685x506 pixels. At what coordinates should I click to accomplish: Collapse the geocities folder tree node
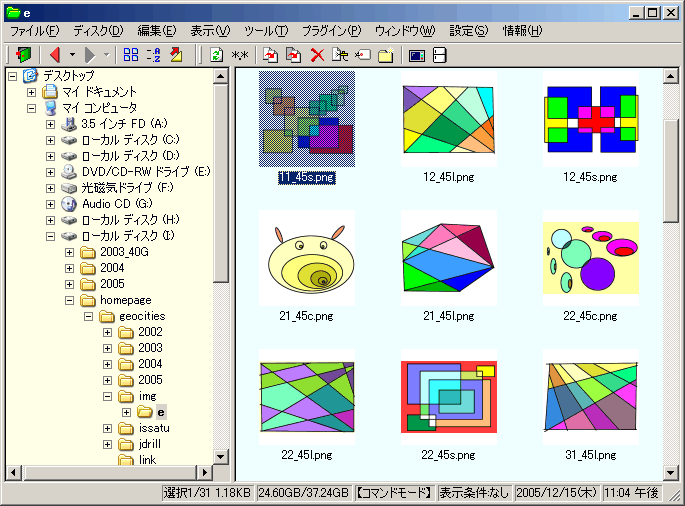89,316
